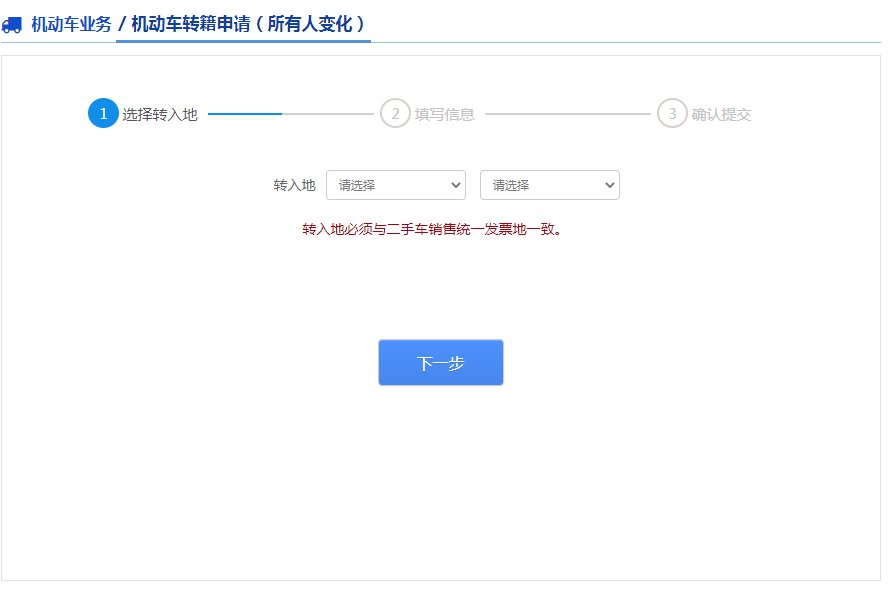Click the truck icon beside 机动车业务
This screenshot has height=601, width=894.
tap(12, 25)
